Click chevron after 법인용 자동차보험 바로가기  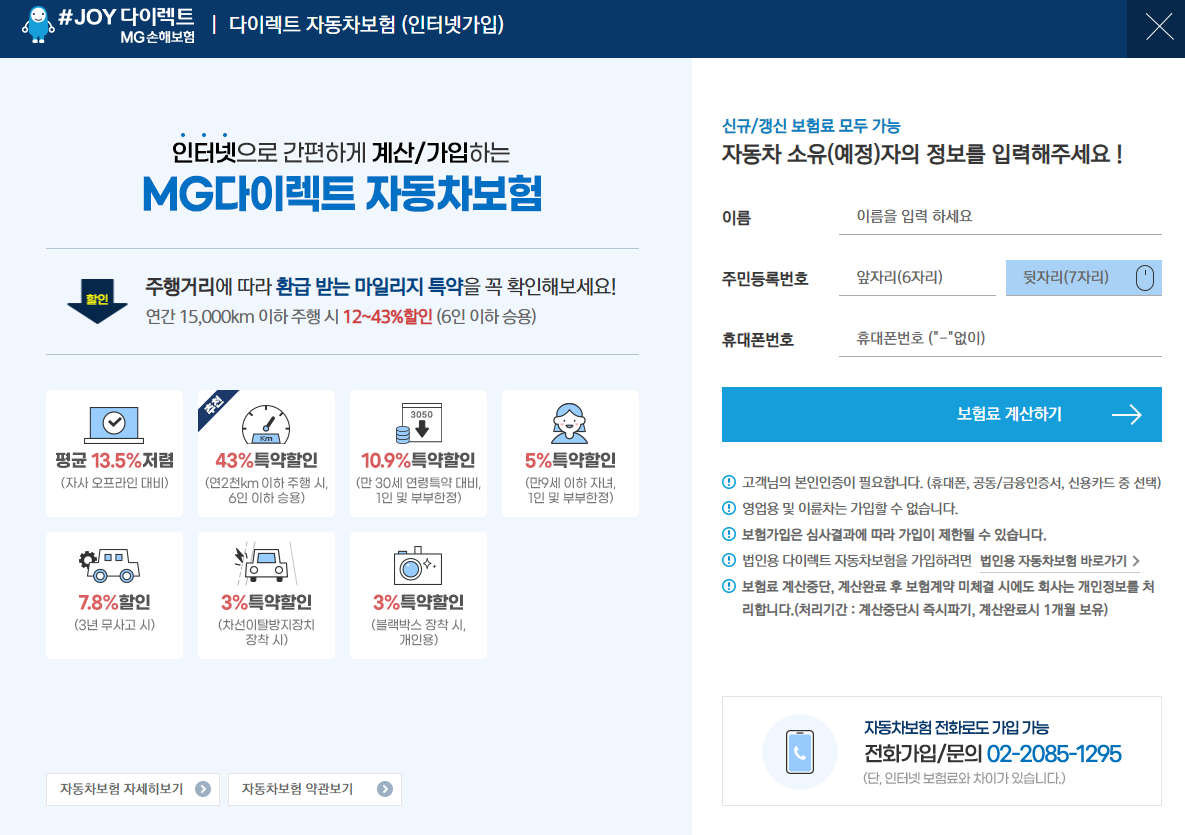(1136, 561)
